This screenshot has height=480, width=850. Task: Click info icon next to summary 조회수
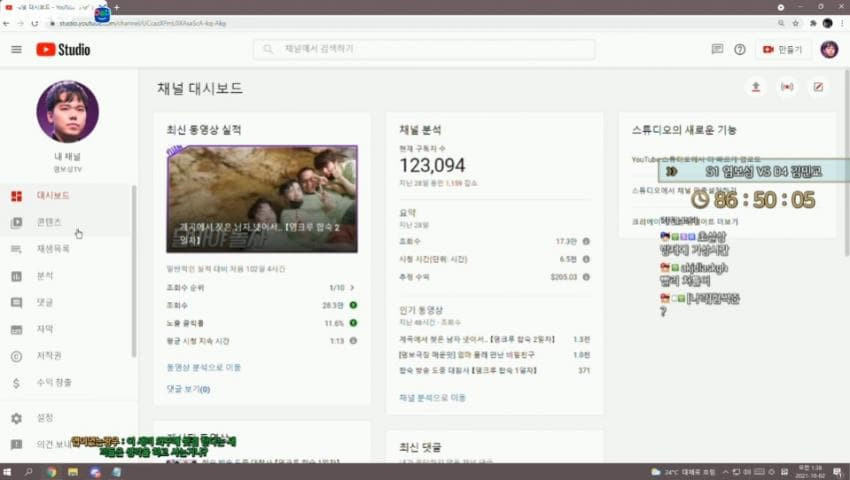click(586, 241)
